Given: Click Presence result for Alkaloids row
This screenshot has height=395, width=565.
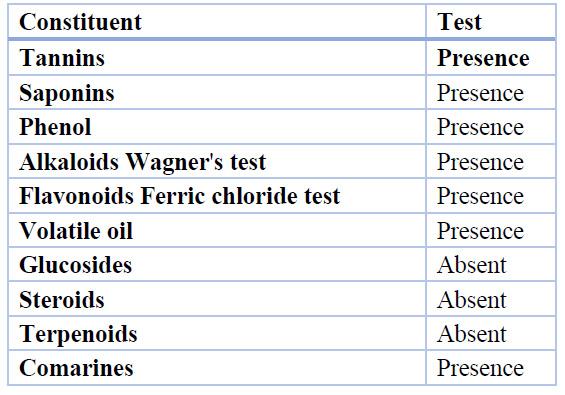Looking at the screenshot, I should 480,161.
